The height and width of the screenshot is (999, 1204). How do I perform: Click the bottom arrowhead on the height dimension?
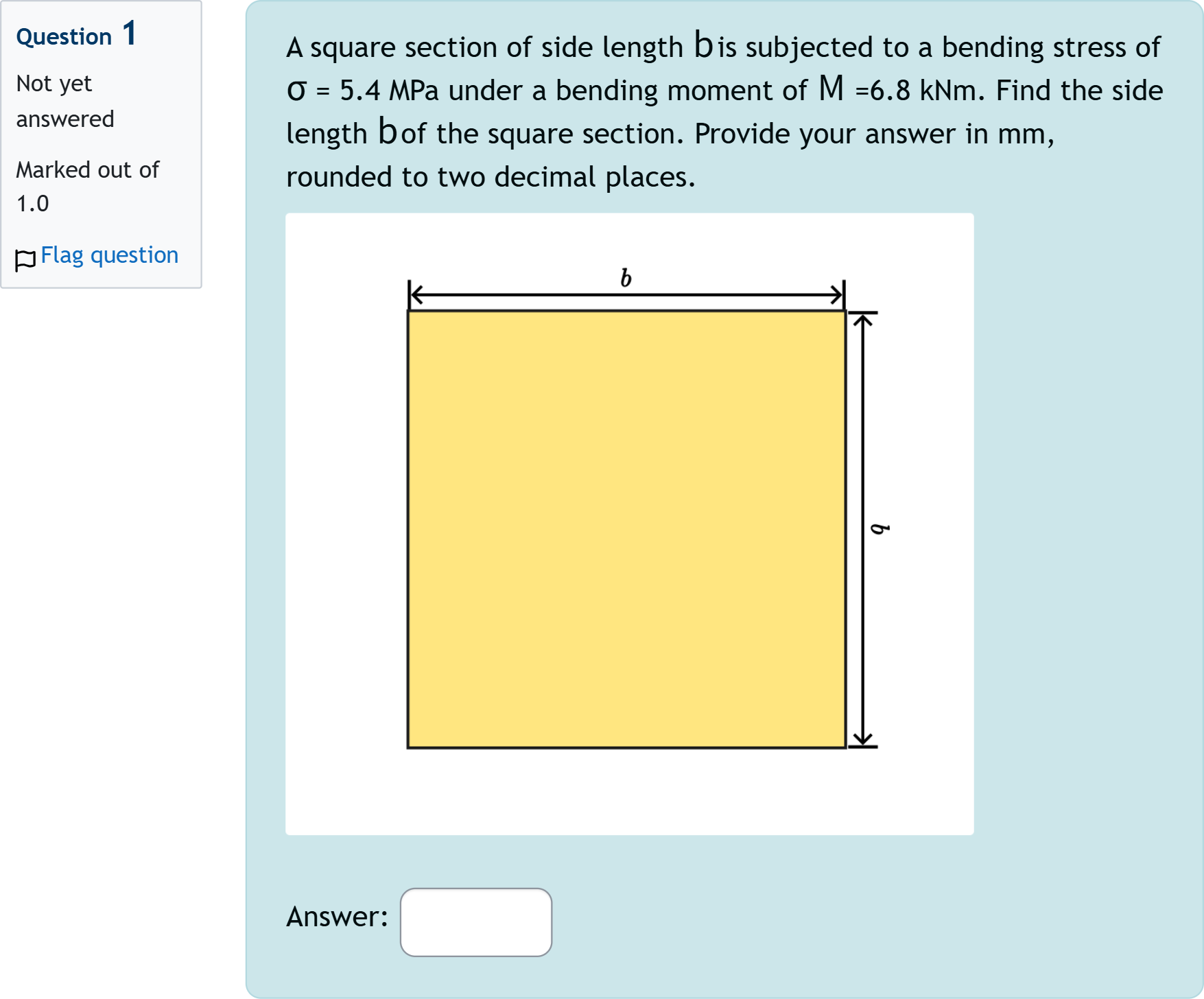click(862, 738)
